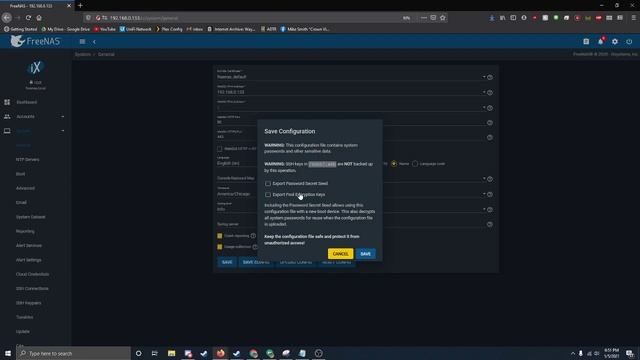The image size is (640, 360).
Task: Open Reporting in the sidebar
Action: coord(25,231)
